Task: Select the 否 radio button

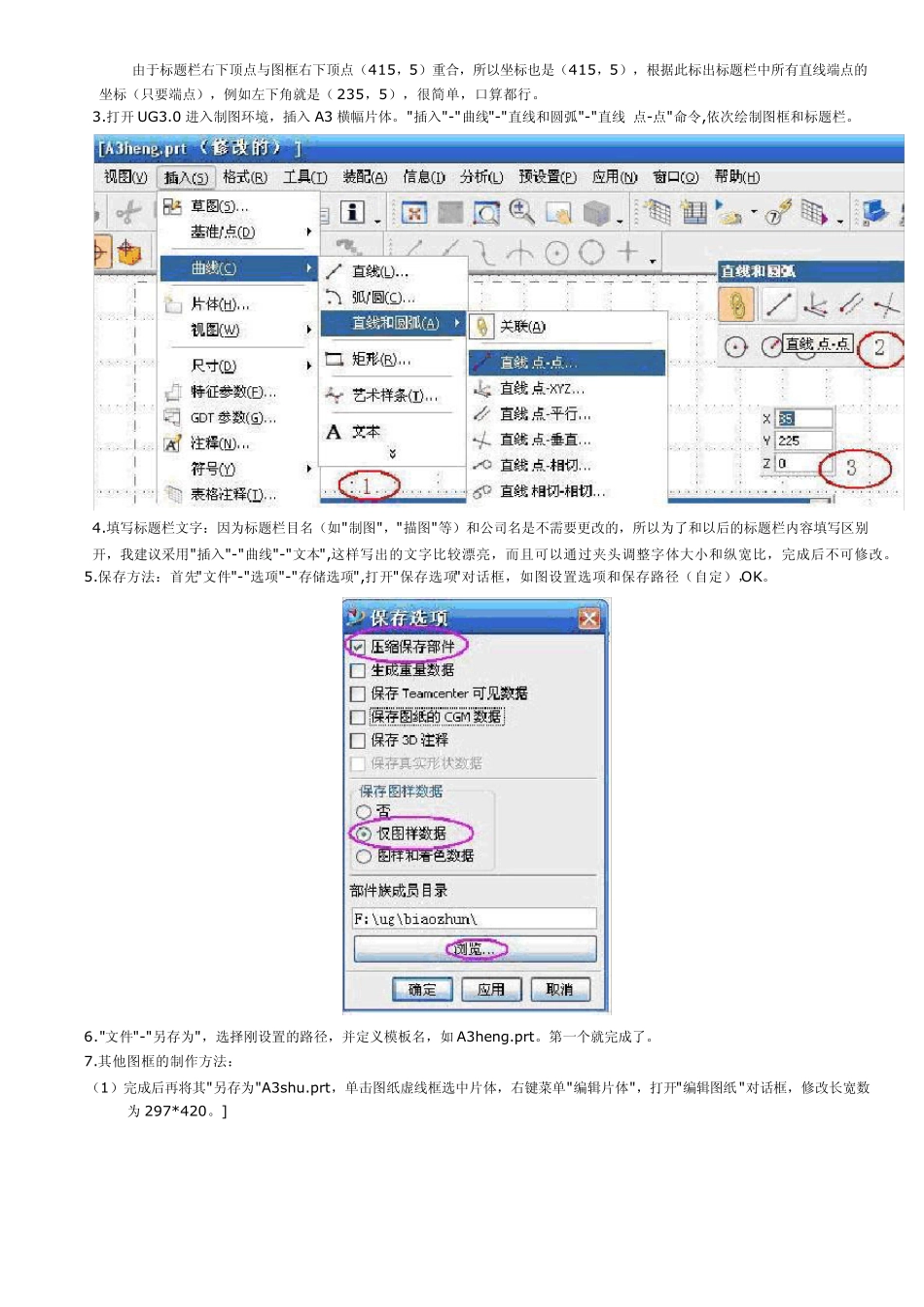Action: pos(364,811)
